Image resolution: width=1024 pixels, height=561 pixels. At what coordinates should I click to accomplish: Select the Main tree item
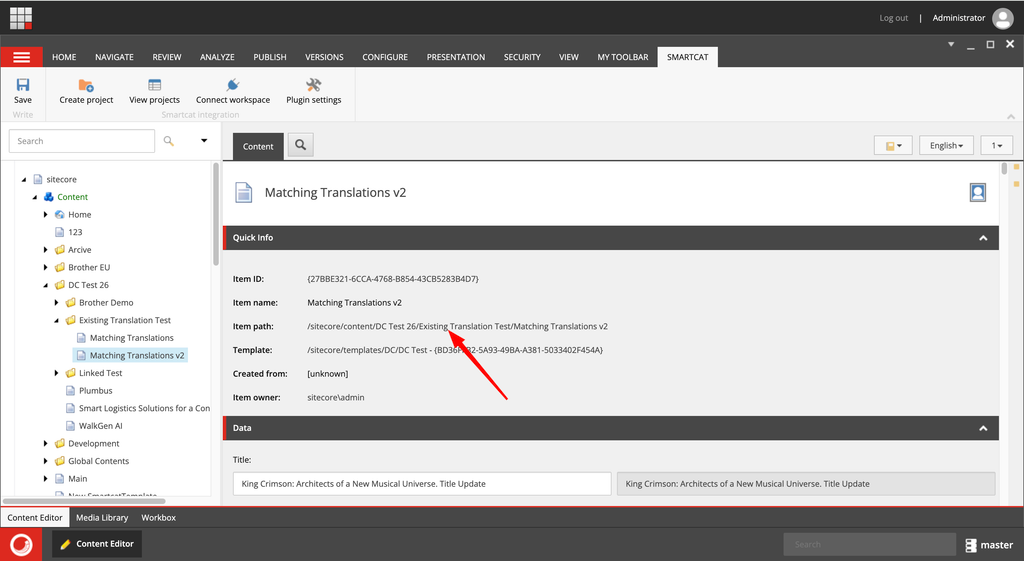77,479
